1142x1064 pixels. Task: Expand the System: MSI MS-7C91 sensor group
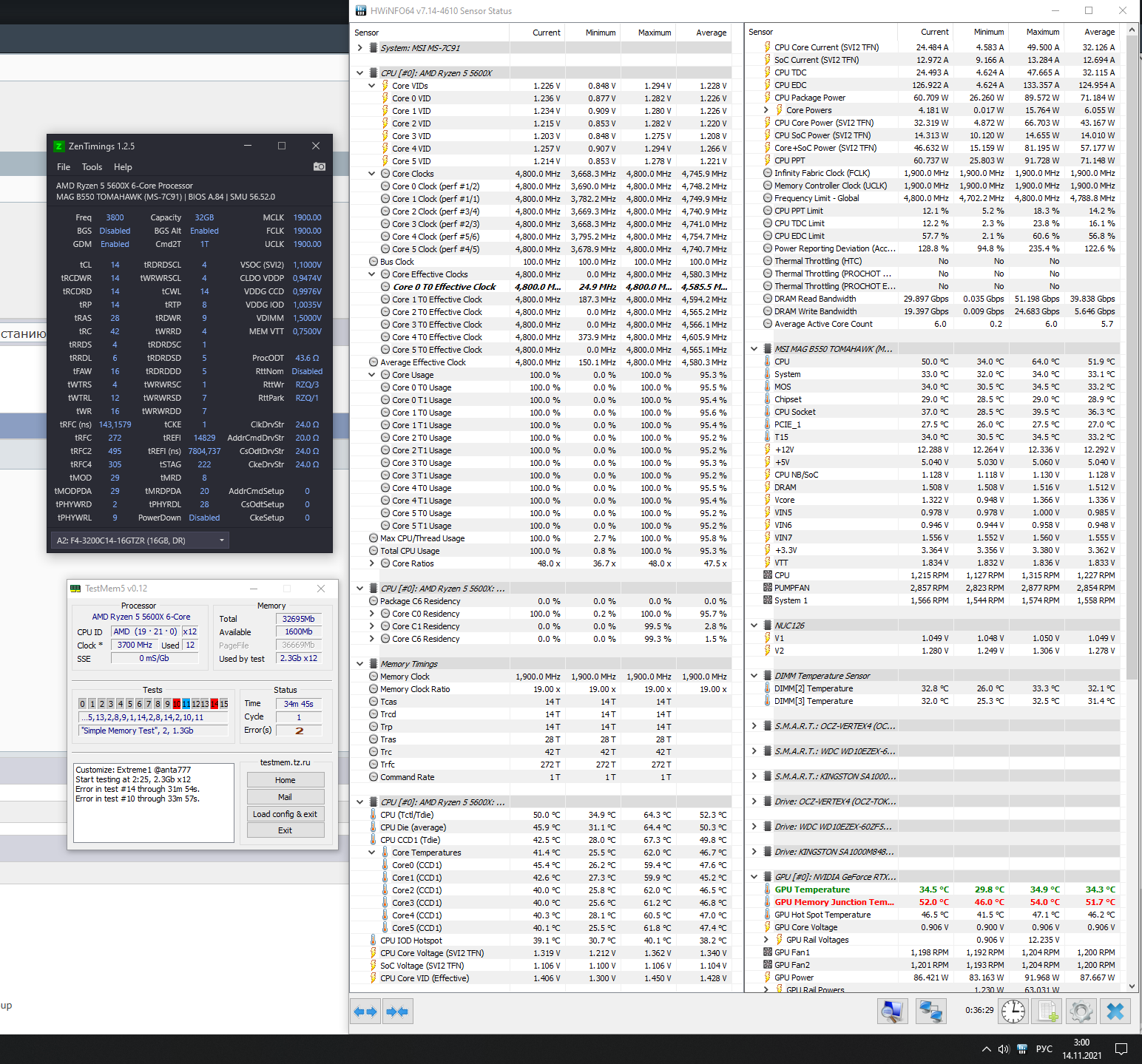[x=360, y=48]
